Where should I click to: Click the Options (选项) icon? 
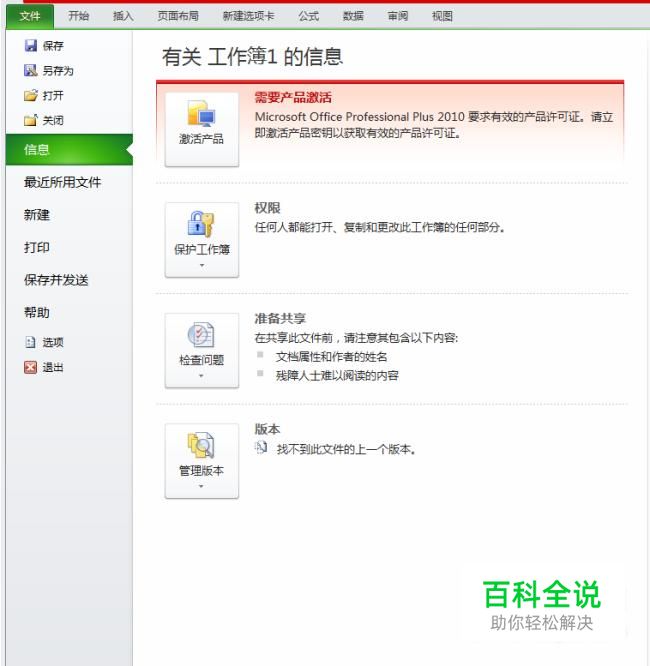point(31,342)
